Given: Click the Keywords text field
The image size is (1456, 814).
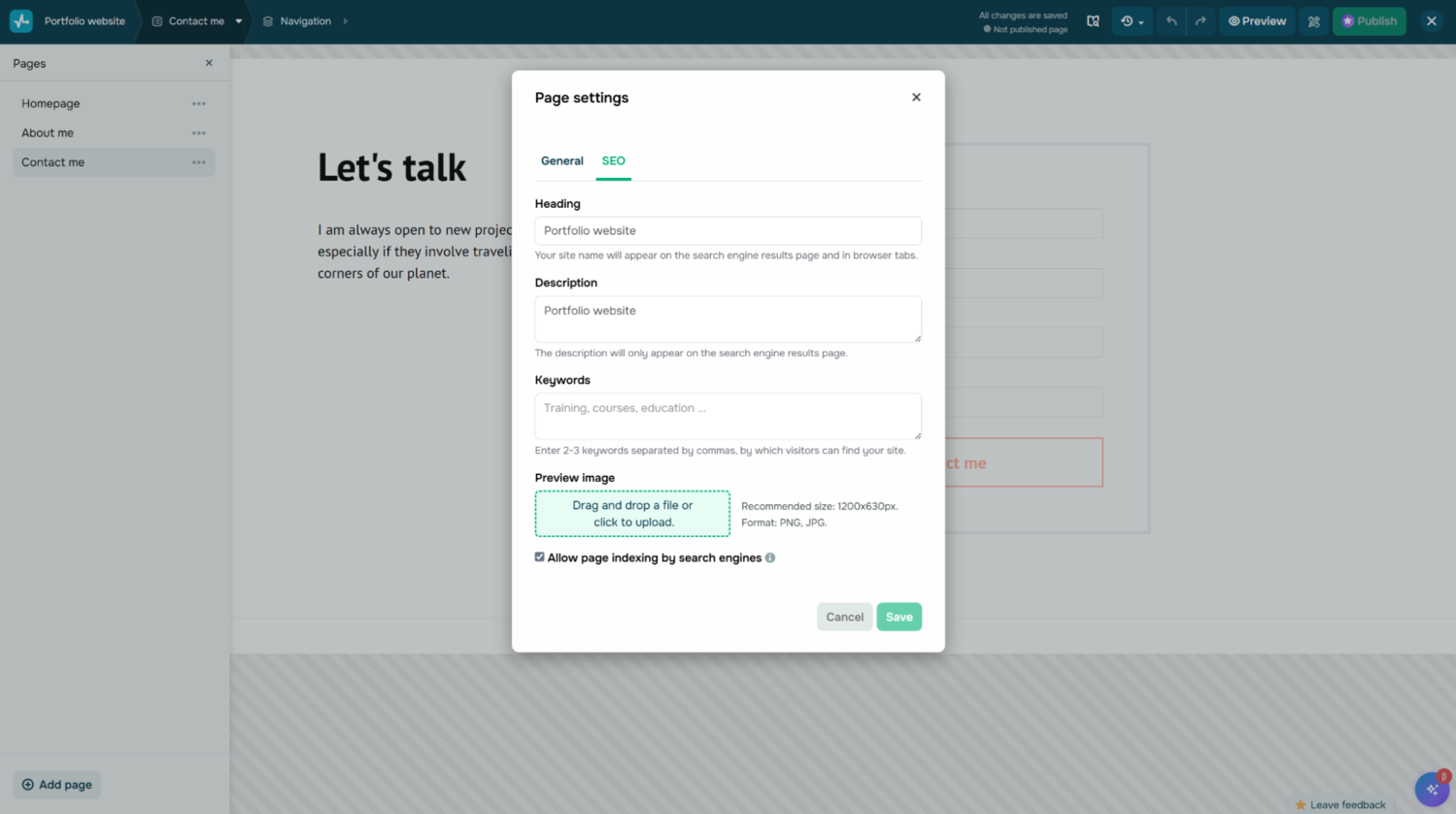Looking at the screenshot, I should pyautogui.click(x=728, y=416).
